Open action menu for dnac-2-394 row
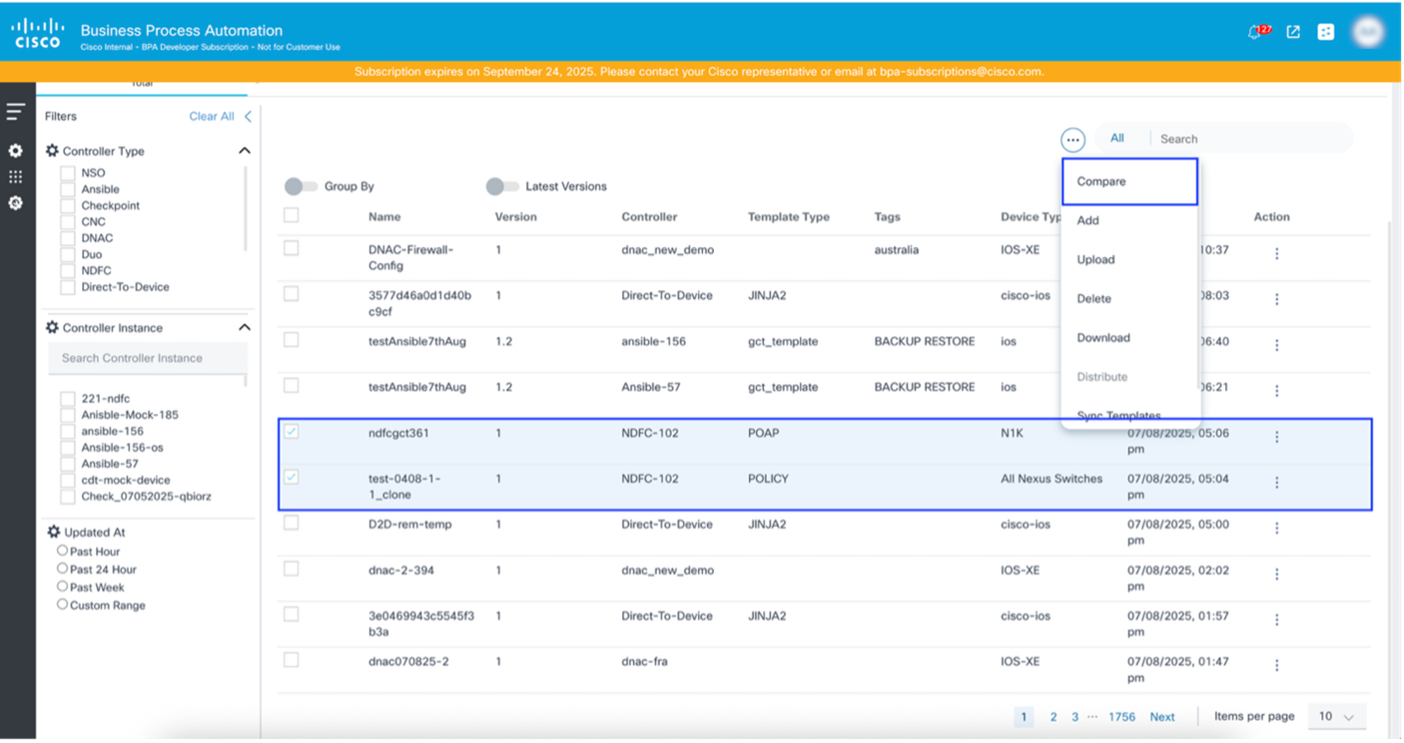This screenshot has width=1404, height=743. [1277, 574]
